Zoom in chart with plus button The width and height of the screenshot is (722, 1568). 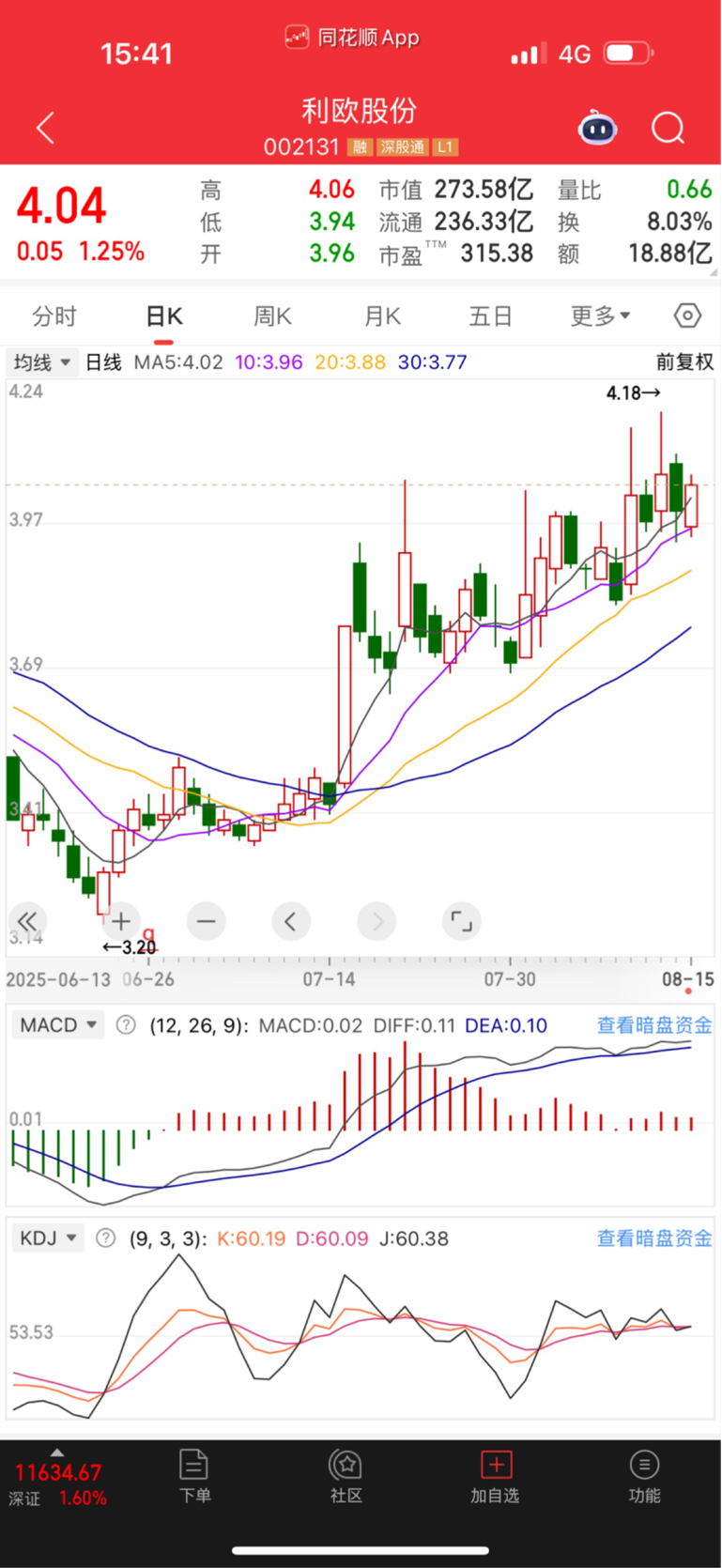[x=121, y=921]
